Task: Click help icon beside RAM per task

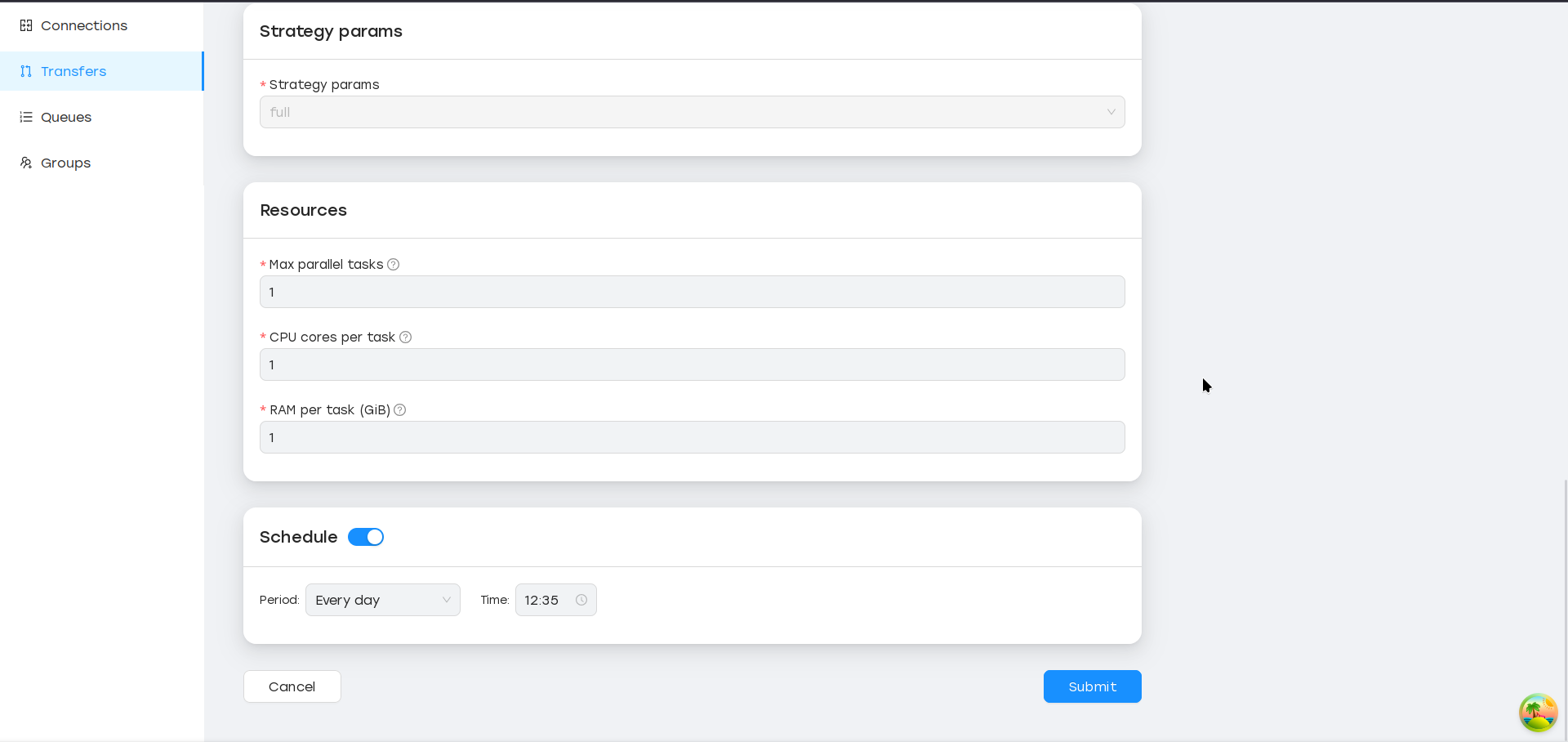Action: (x=399, y=409)
